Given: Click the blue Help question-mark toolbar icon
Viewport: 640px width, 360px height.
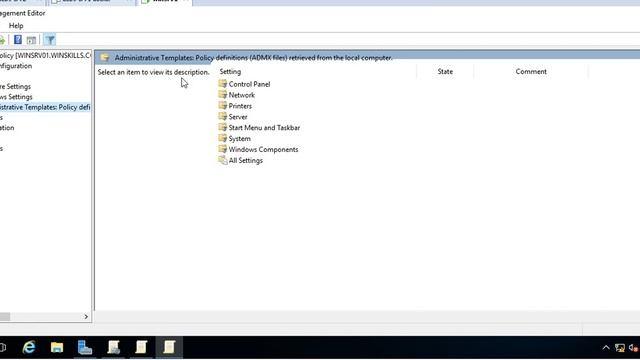Looking at the screenshot, I should 18,40.
